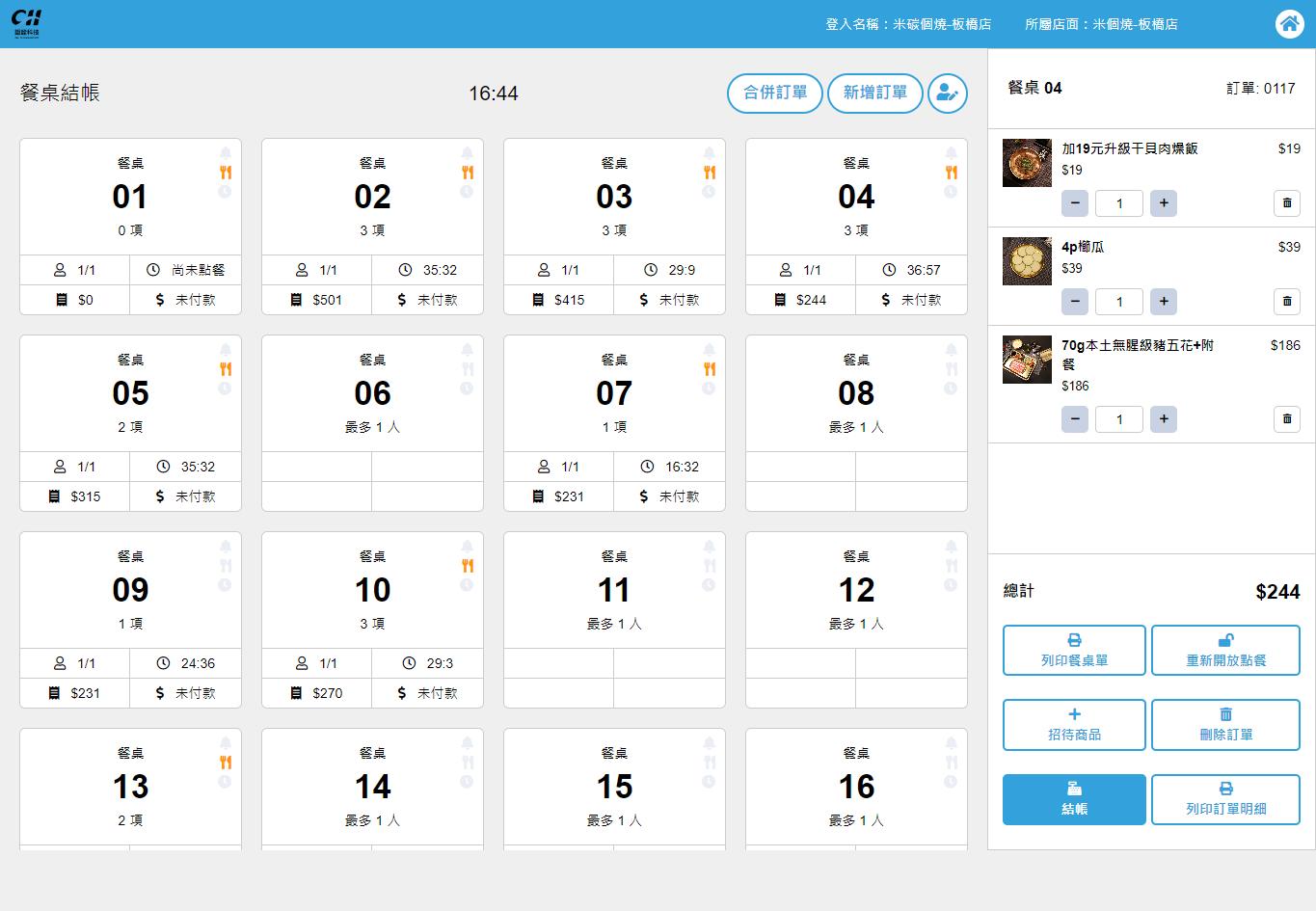
Task: Click the CH company logo
Action: (27, 23)
